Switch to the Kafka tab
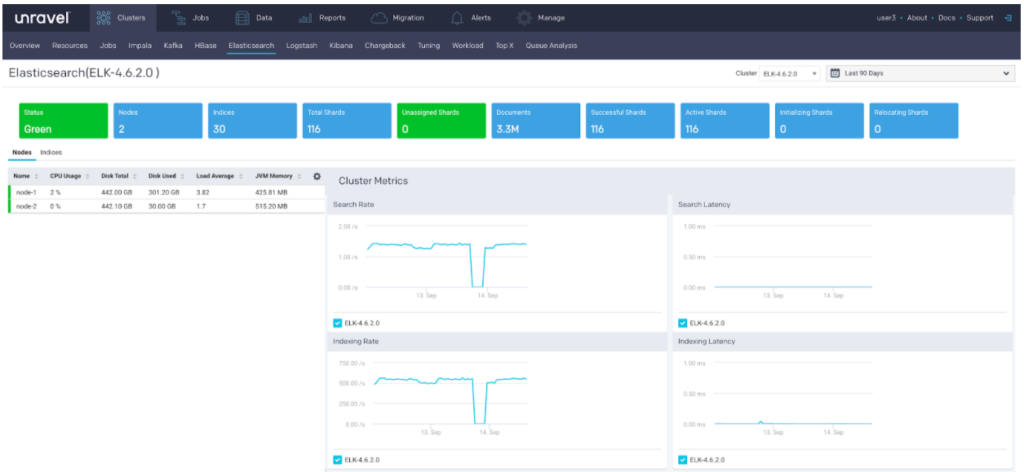This screenshot has height=472, width=1024. 173,46
